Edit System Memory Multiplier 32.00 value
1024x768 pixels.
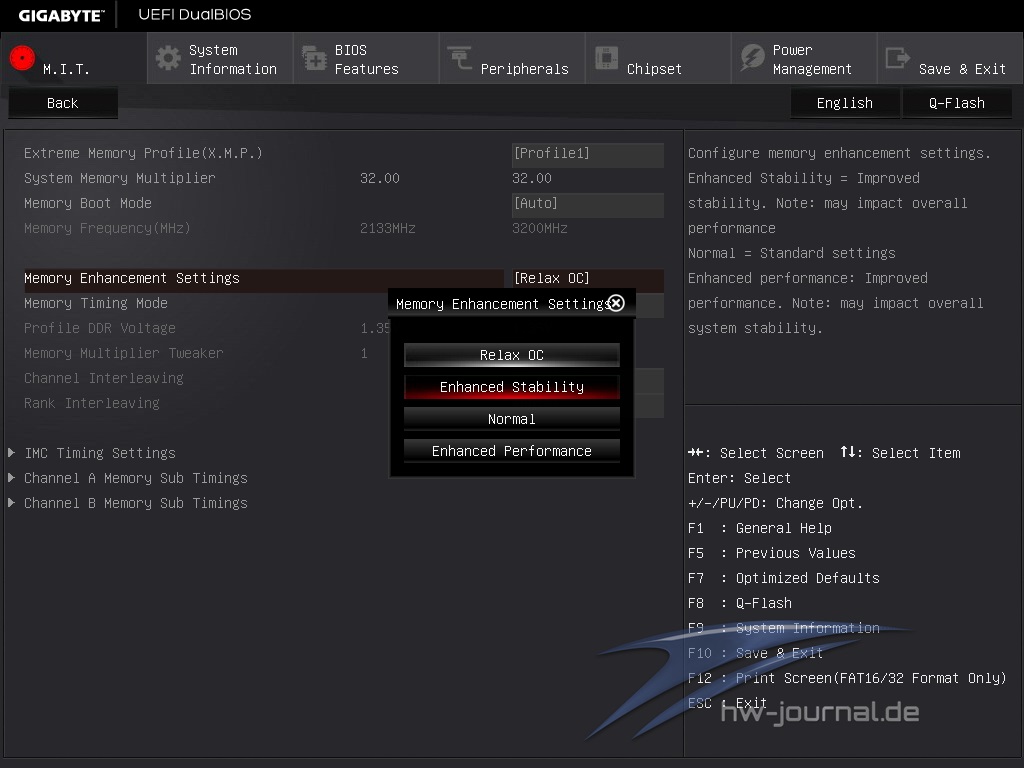tap(532, 178)
